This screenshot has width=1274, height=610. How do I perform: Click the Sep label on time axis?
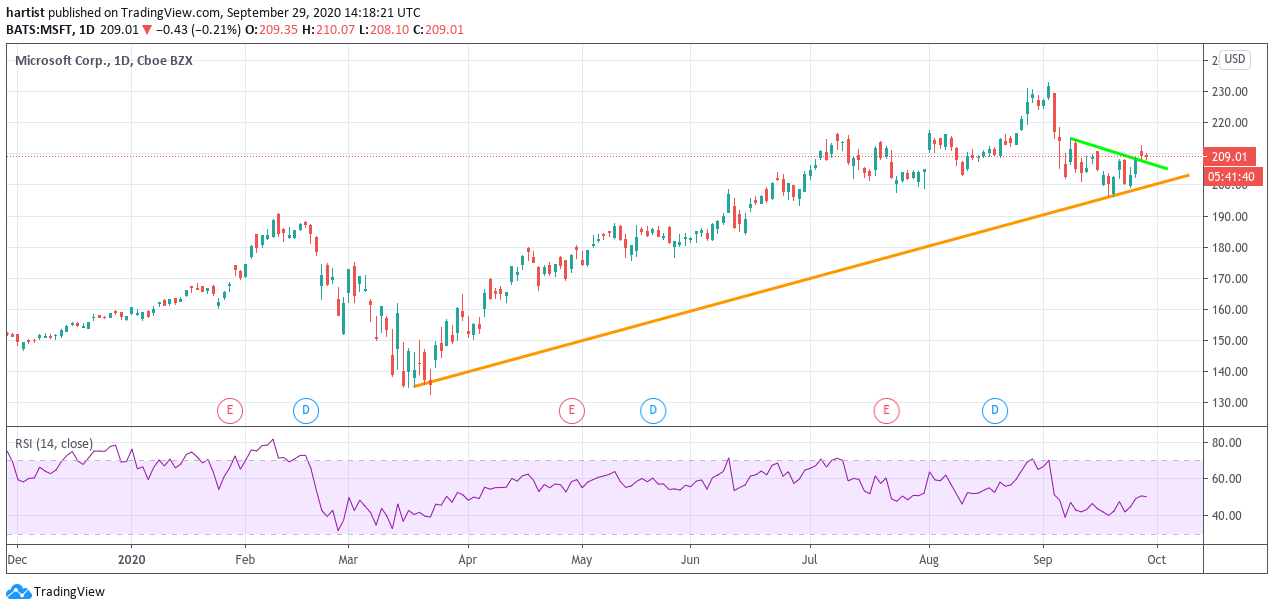click(1043, 560)
